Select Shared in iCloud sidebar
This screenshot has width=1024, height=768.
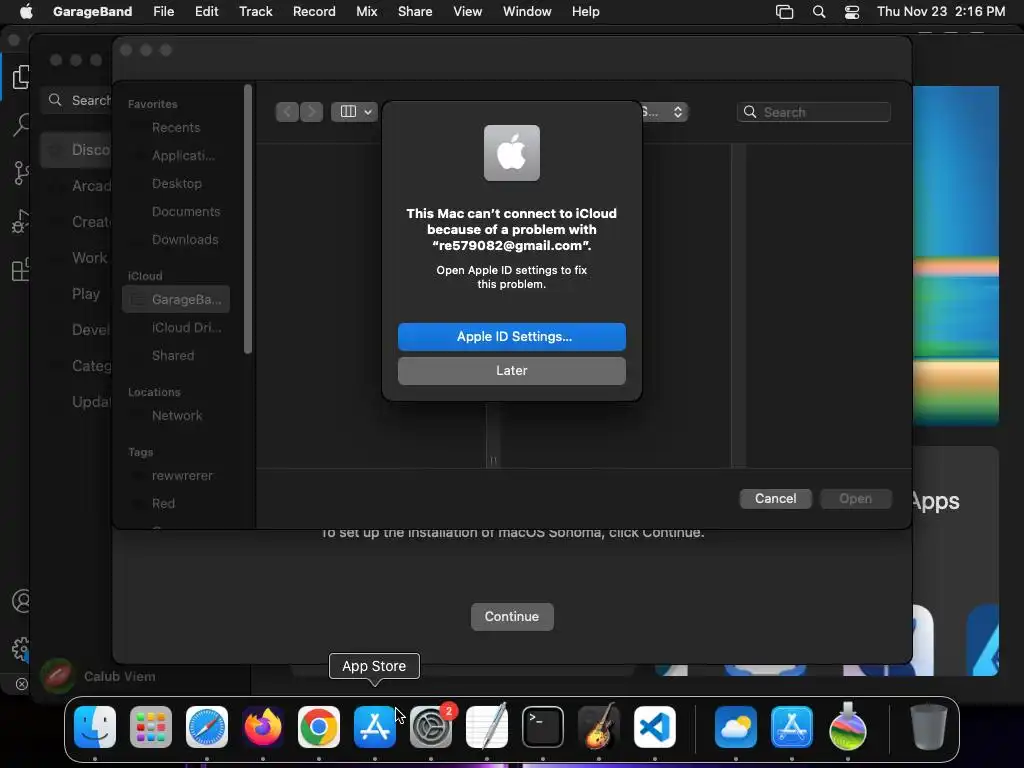[176, 356]
